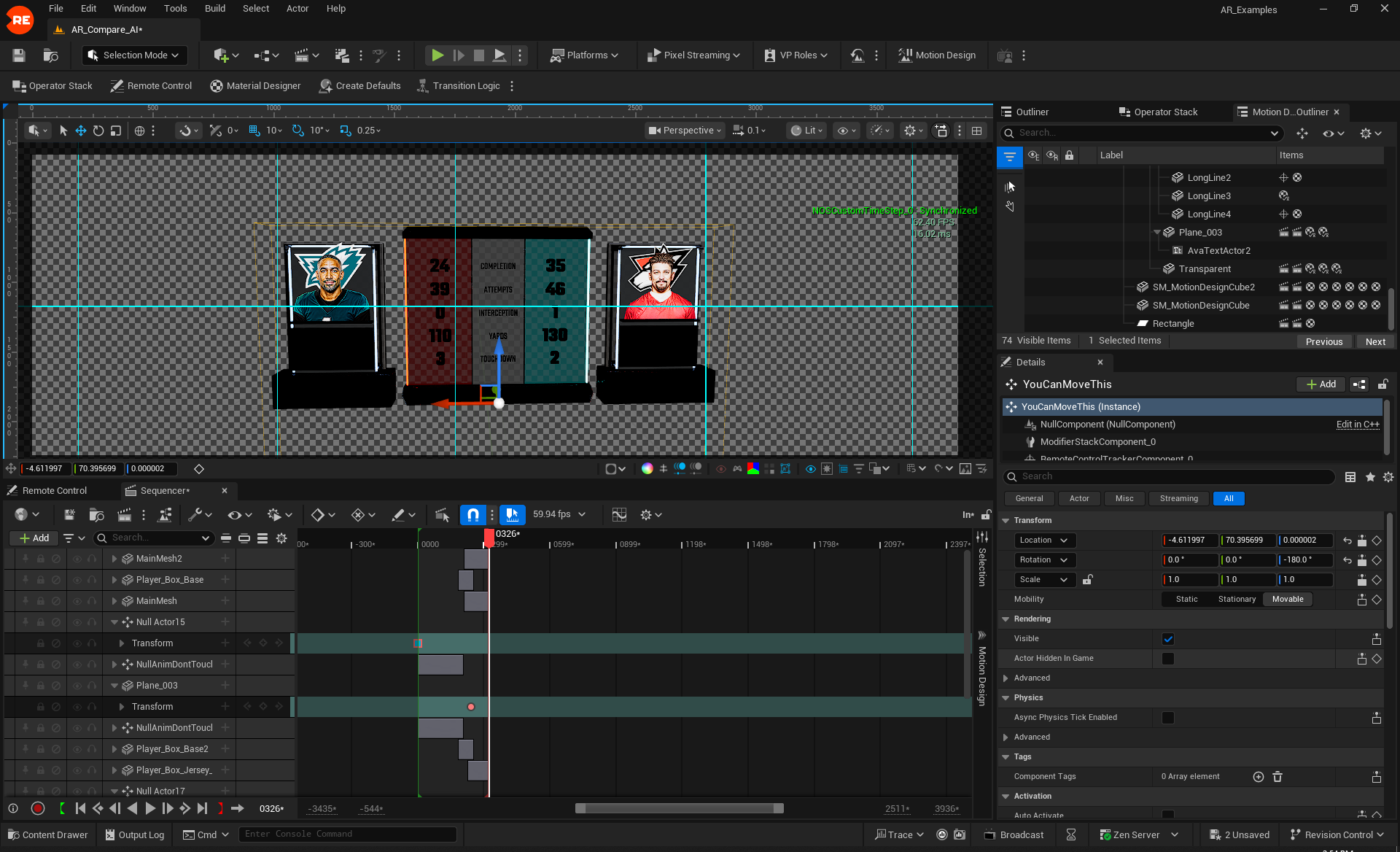This screenshot has width=1400, height=852.
Task: Click the record button in sequencer transport
Action: coord(38,808)
